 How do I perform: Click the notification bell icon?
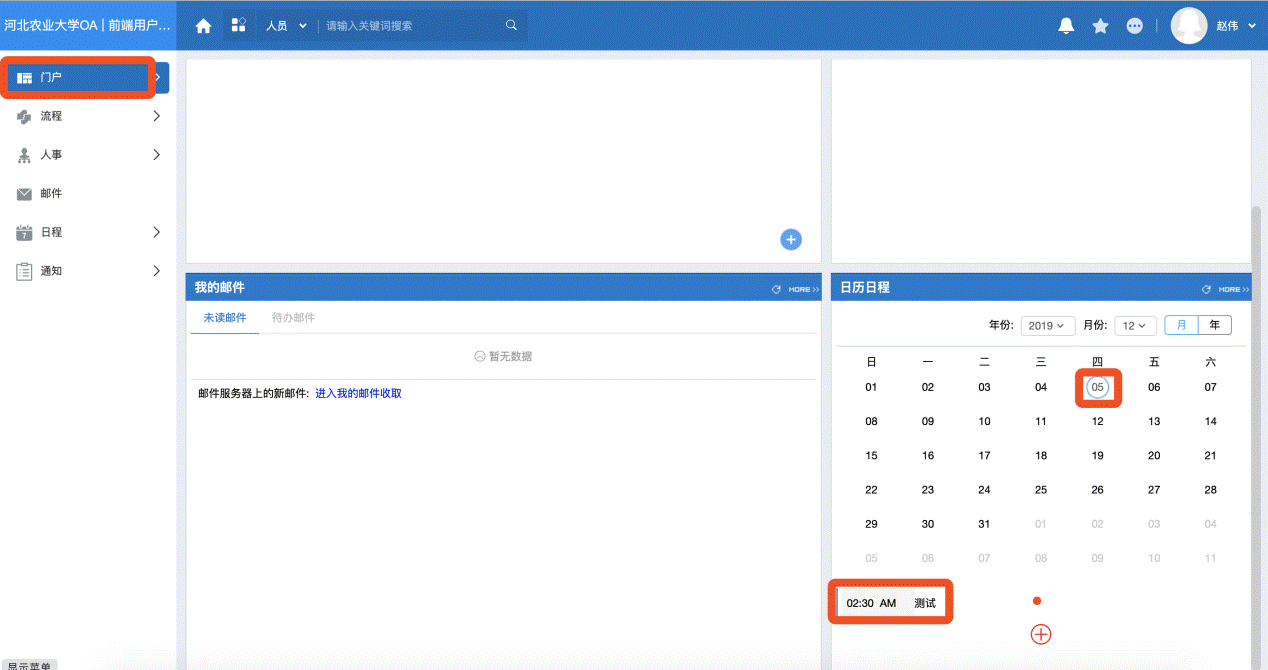coord(1066,26)
